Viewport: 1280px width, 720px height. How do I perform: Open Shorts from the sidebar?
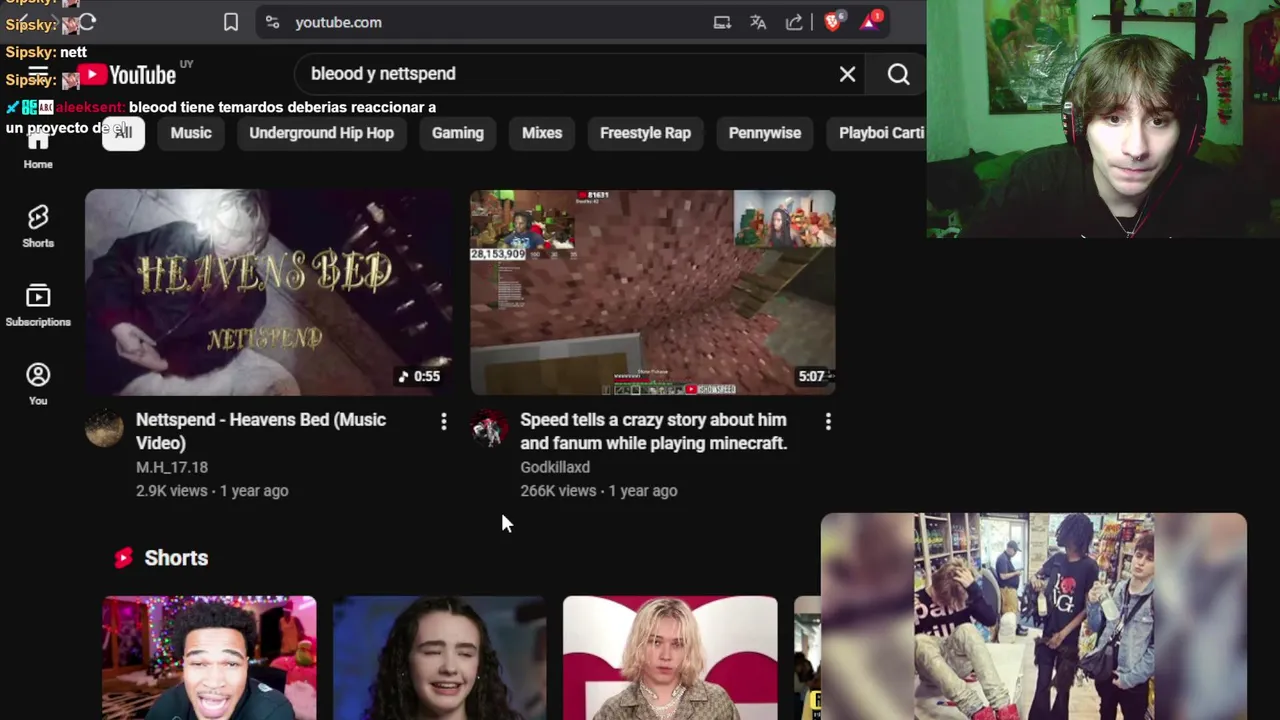click(38, 226)
